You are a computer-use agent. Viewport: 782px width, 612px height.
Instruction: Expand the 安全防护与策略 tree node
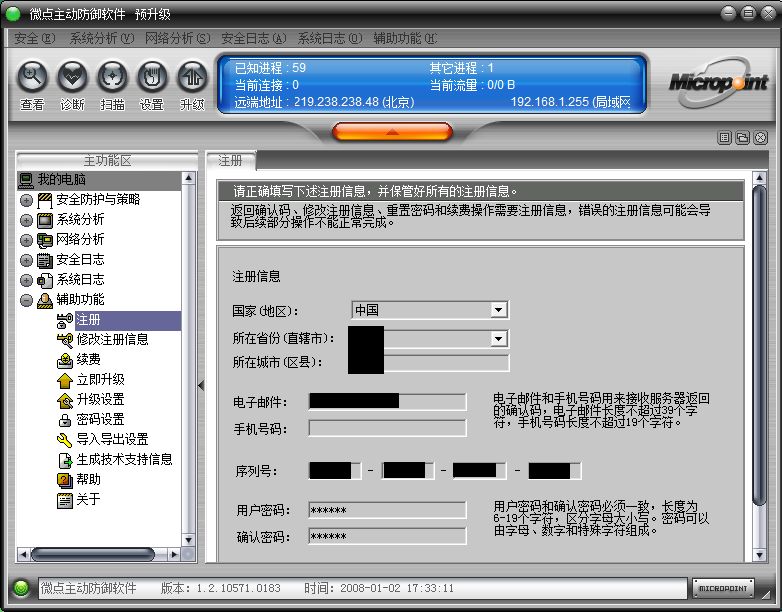(x=26, y=201)
